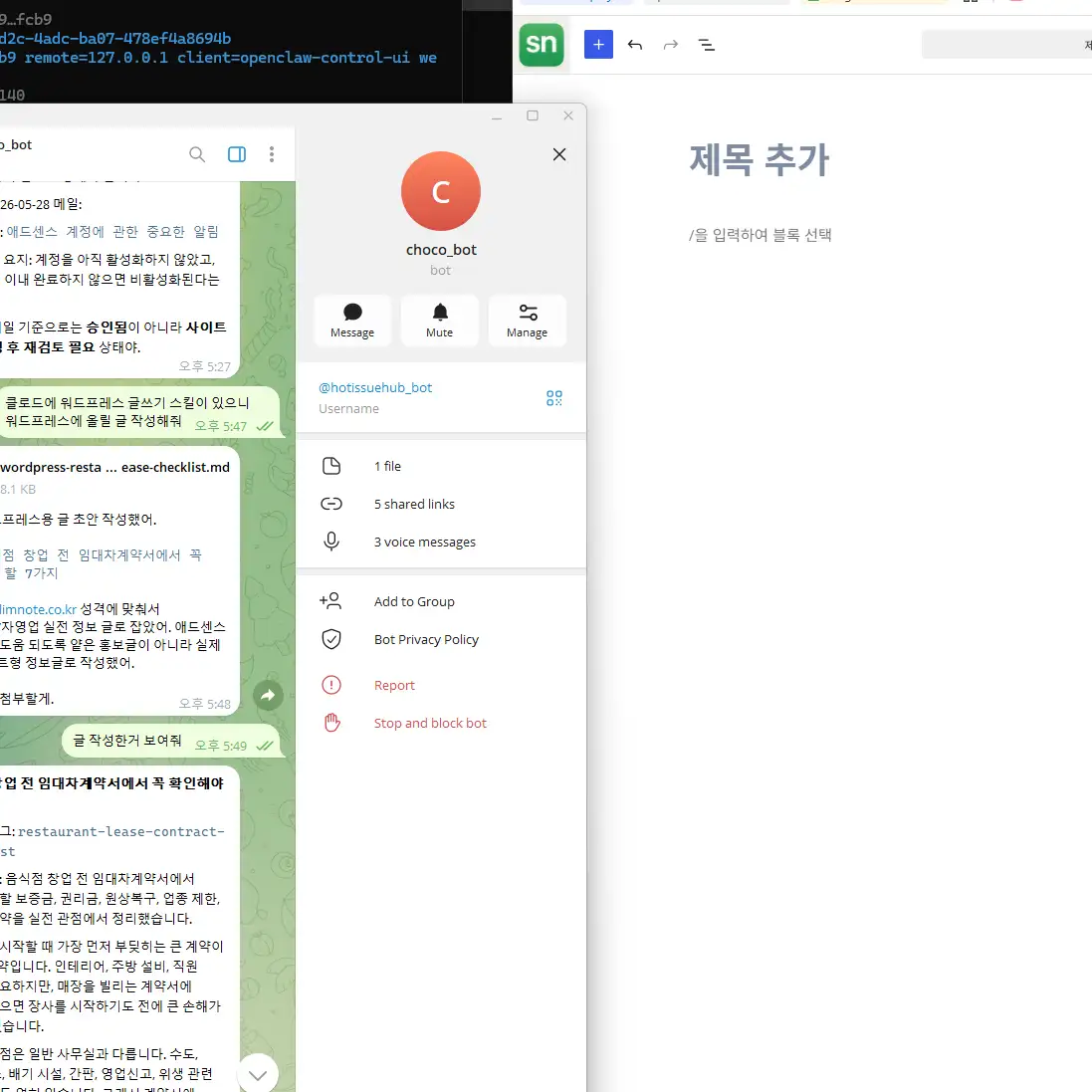The height and width of the screenshot is (1092, 1092).
Task: Toggle the Telegram info side panel
Action: [237, 154]
